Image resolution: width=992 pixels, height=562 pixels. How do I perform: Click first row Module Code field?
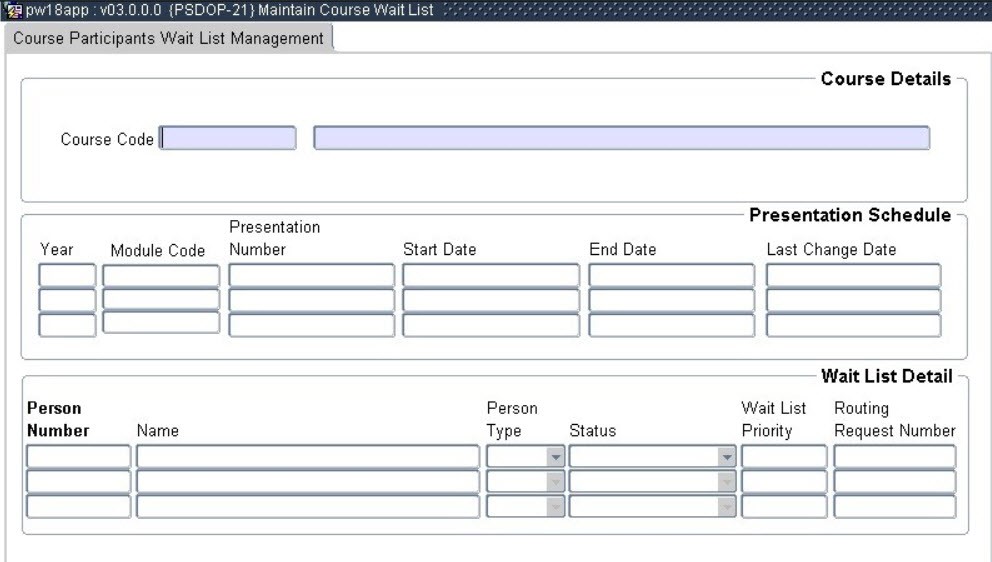point(161,275)
